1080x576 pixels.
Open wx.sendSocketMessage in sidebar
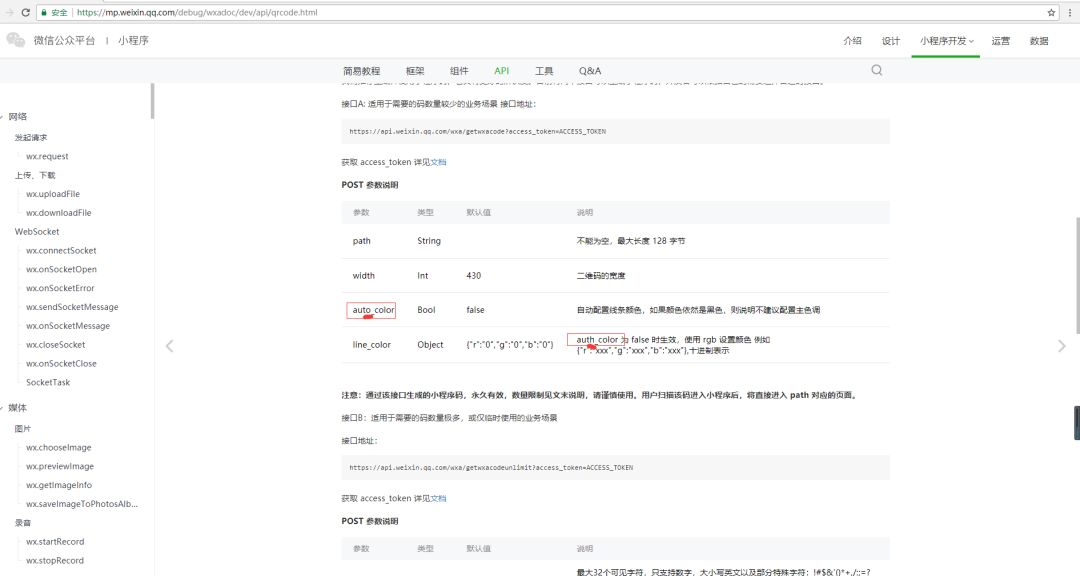[72, 307]
